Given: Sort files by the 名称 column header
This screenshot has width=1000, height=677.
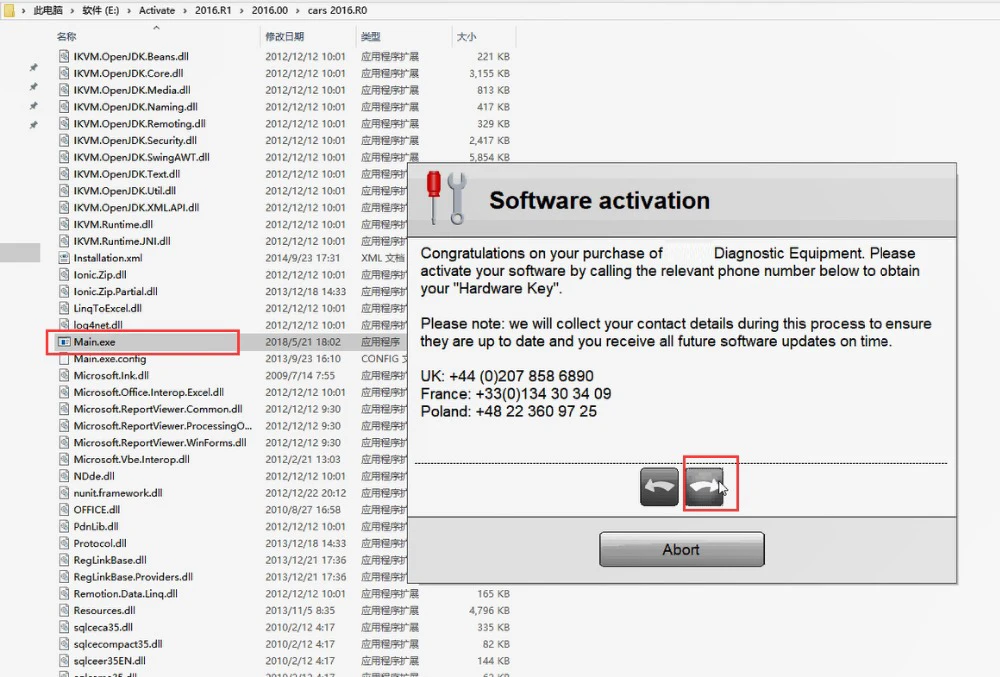Looking at the screenshot, I should pyautogui.click(x=66, y=37).
